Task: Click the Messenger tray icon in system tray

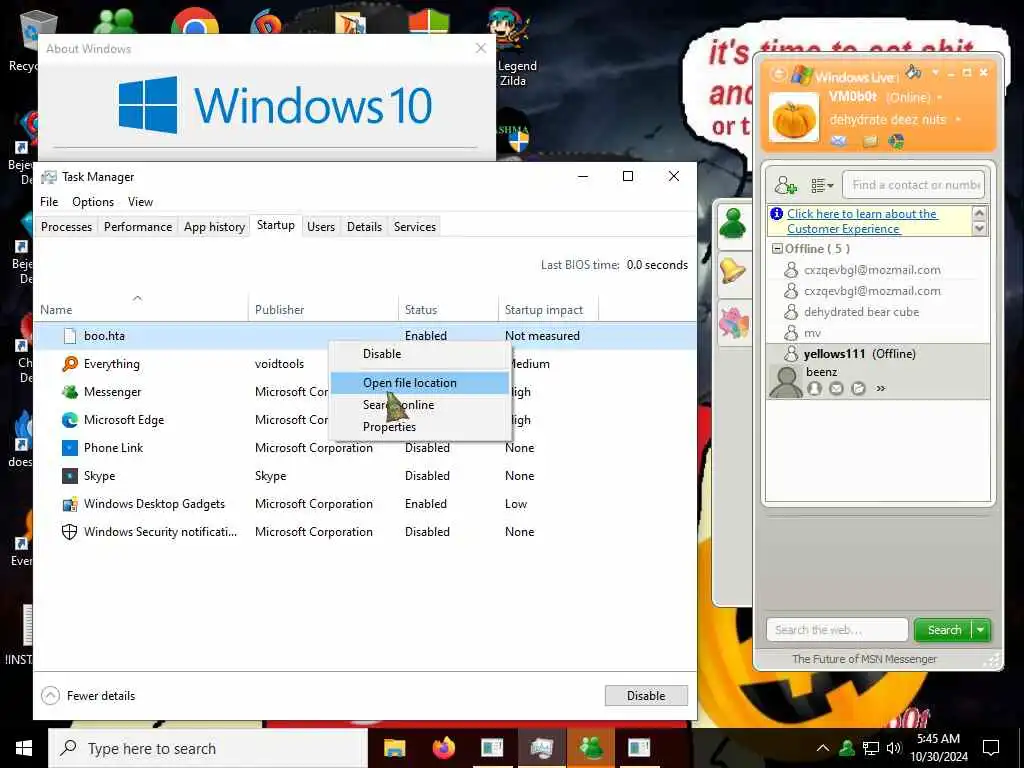Action: [847, 748]
